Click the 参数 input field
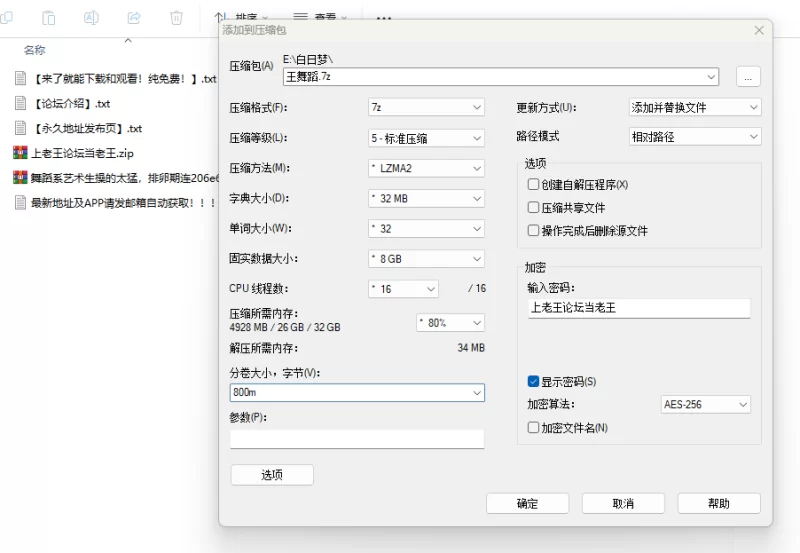This screenshot has width=800, height=553. coord(357,438)
